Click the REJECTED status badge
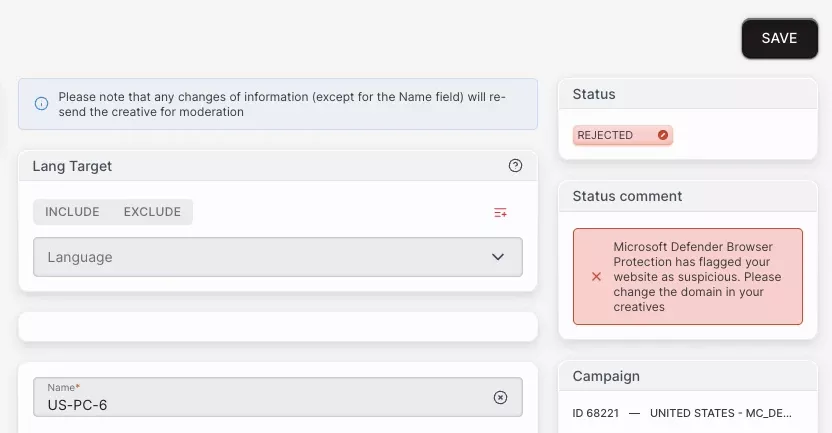832x433 pixels. point(622,135)
